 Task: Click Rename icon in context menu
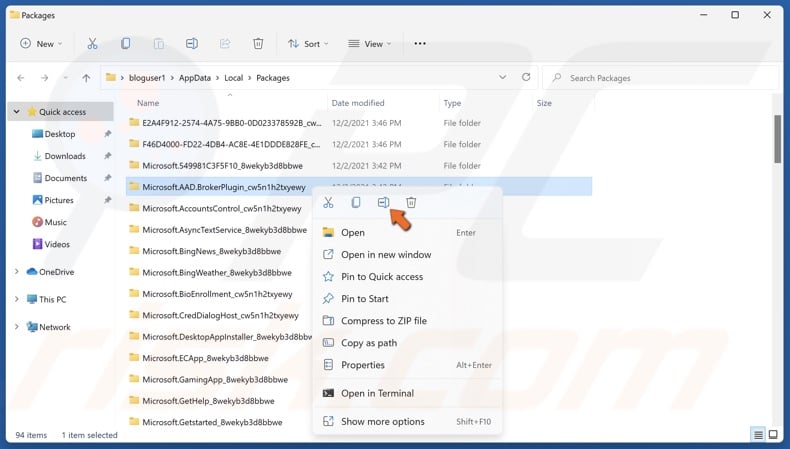[383, 203]
